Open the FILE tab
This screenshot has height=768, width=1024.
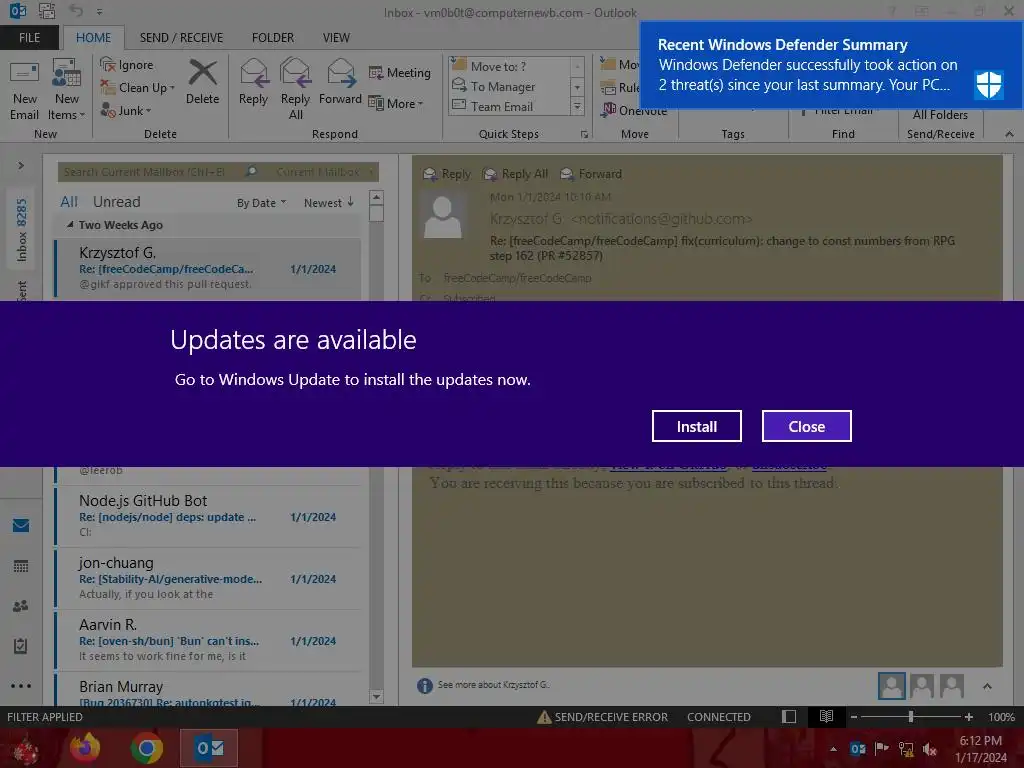pos(29,37)
